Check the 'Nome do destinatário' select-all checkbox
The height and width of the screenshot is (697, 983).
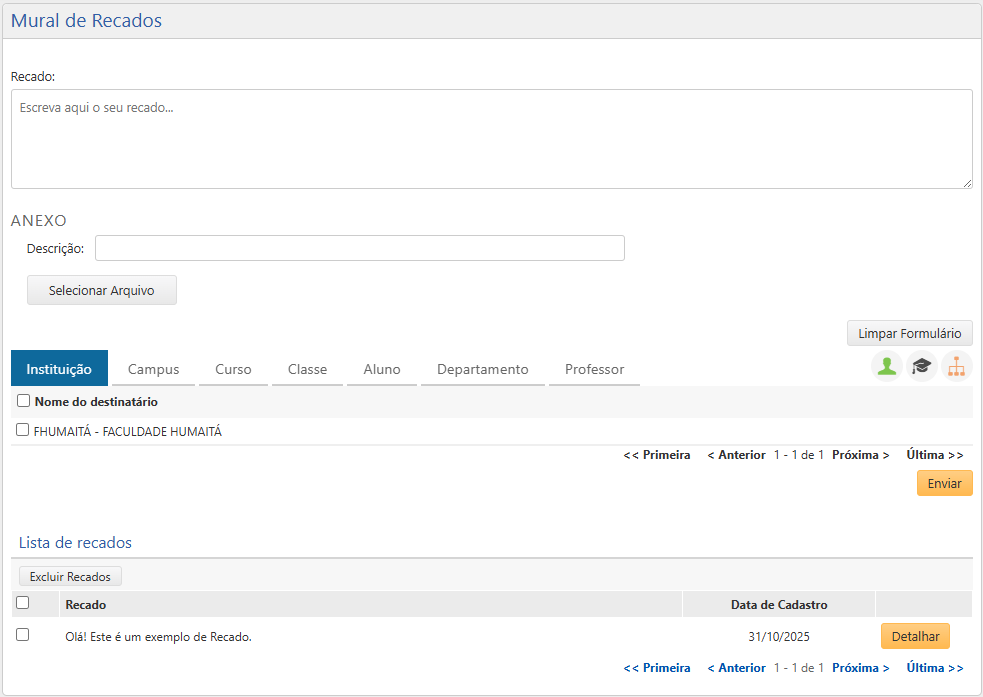(23, 401)
